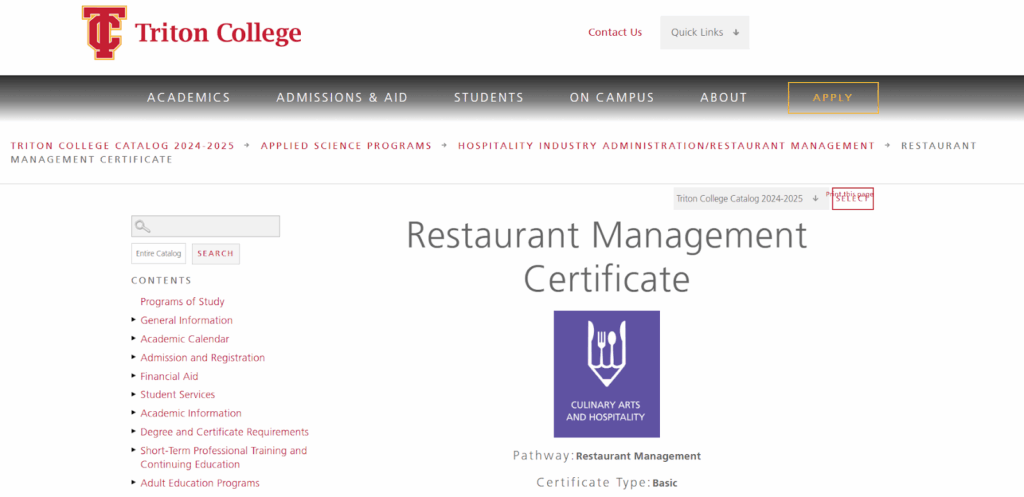
Task: Open the About menu
Action: pyautogui.click(x=724, y=98)
